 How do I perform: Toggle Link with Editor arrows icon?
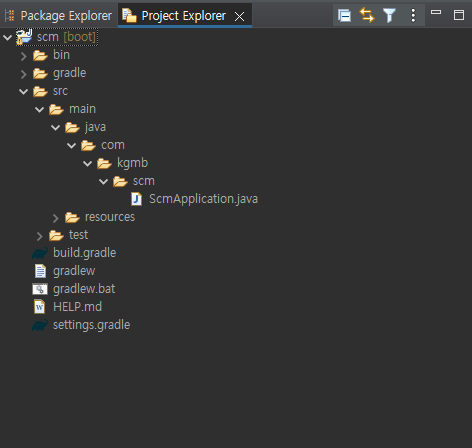point(367,15)
